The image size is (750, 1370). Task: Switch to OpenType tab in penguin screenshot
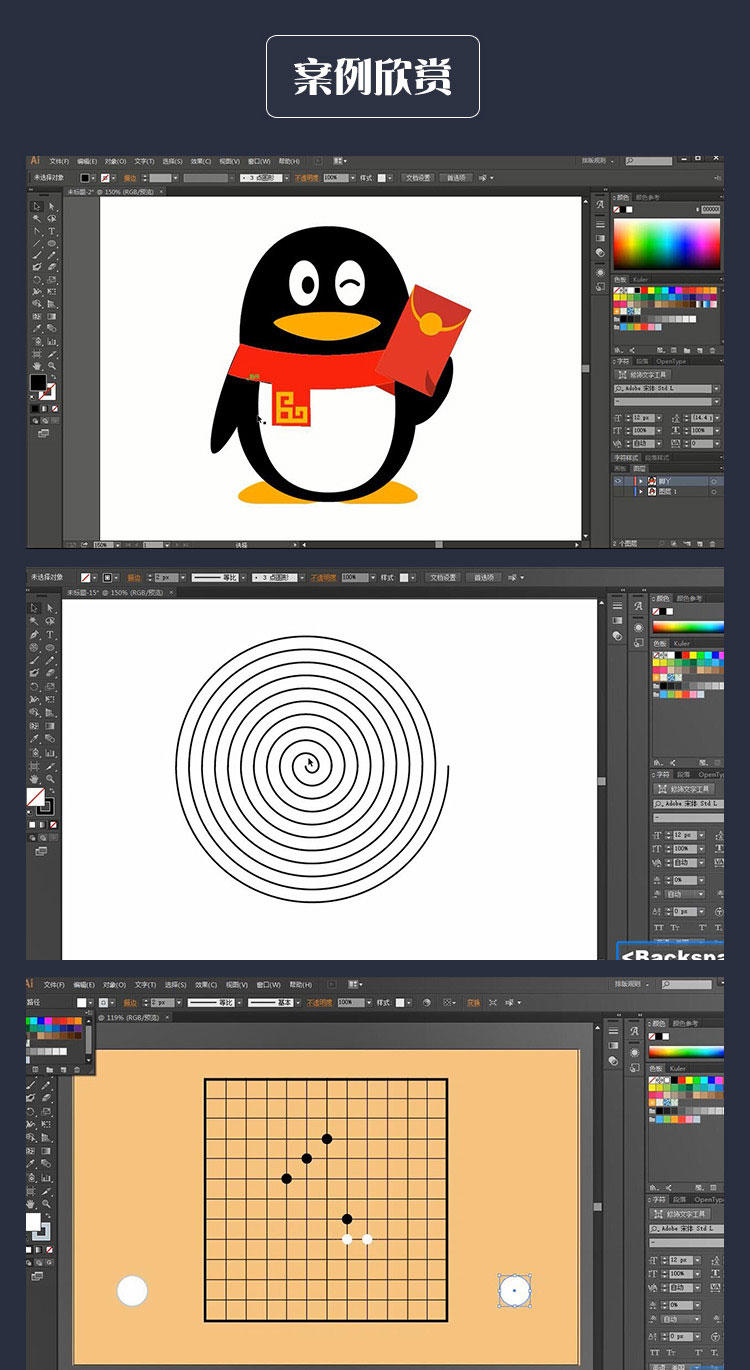671,361
